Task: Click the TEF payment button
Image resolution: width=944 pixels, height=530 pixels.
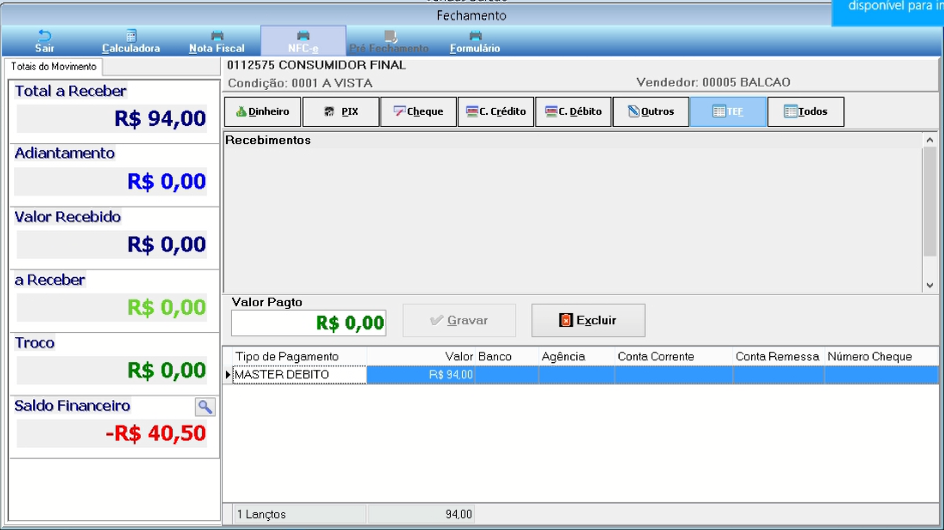Action: 728,111
